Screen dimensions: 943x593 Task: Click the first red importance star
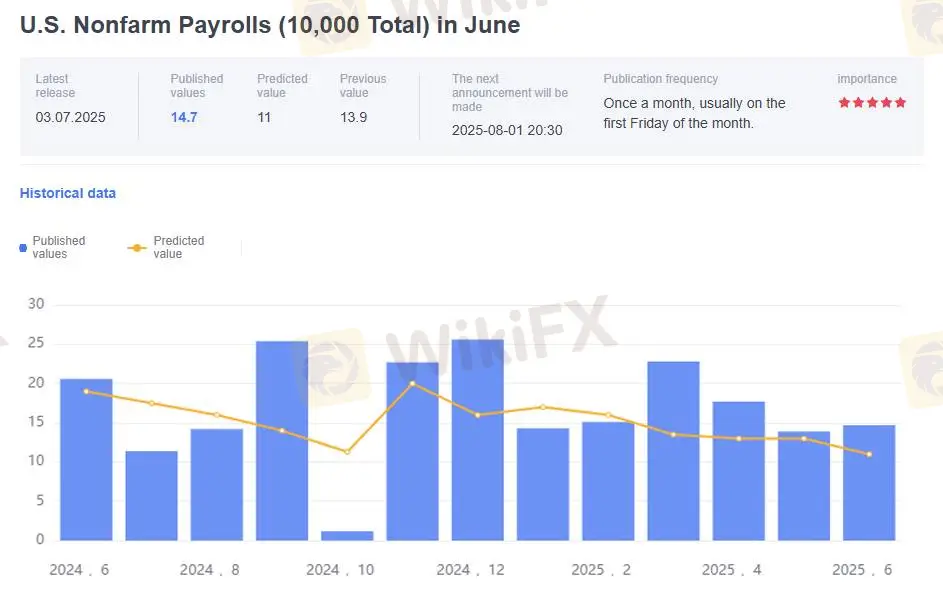click(x=844, y=103)
